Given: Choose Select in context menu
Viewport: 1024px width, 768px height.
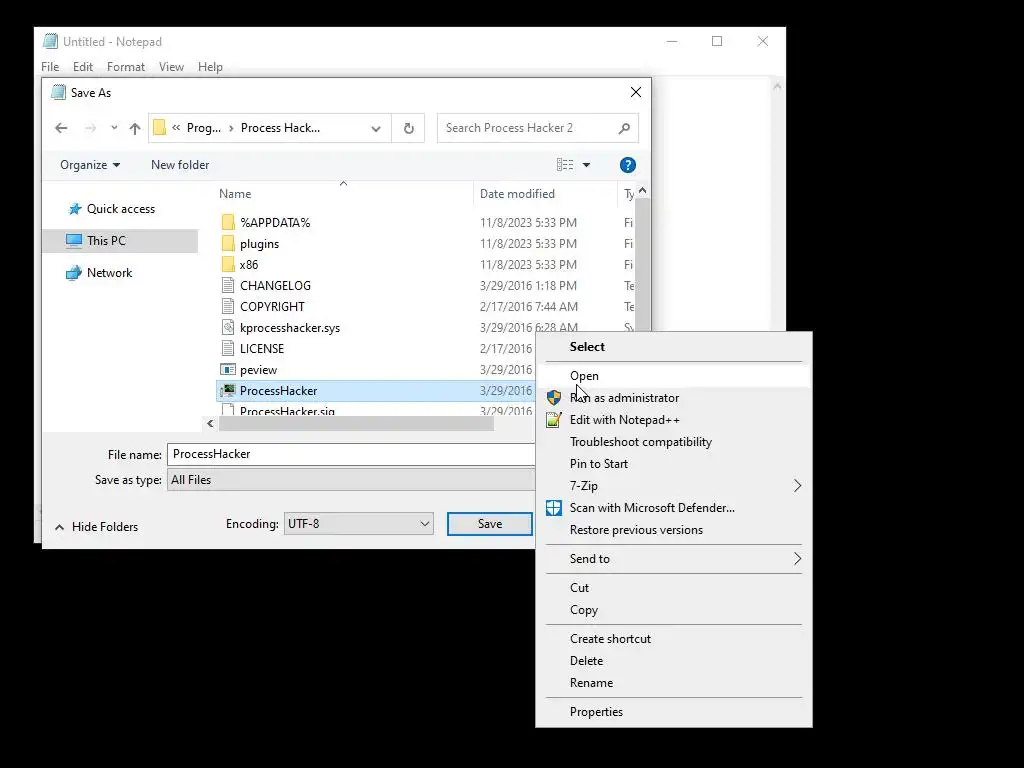Looking at the screenshot, I should pos(674,347).
